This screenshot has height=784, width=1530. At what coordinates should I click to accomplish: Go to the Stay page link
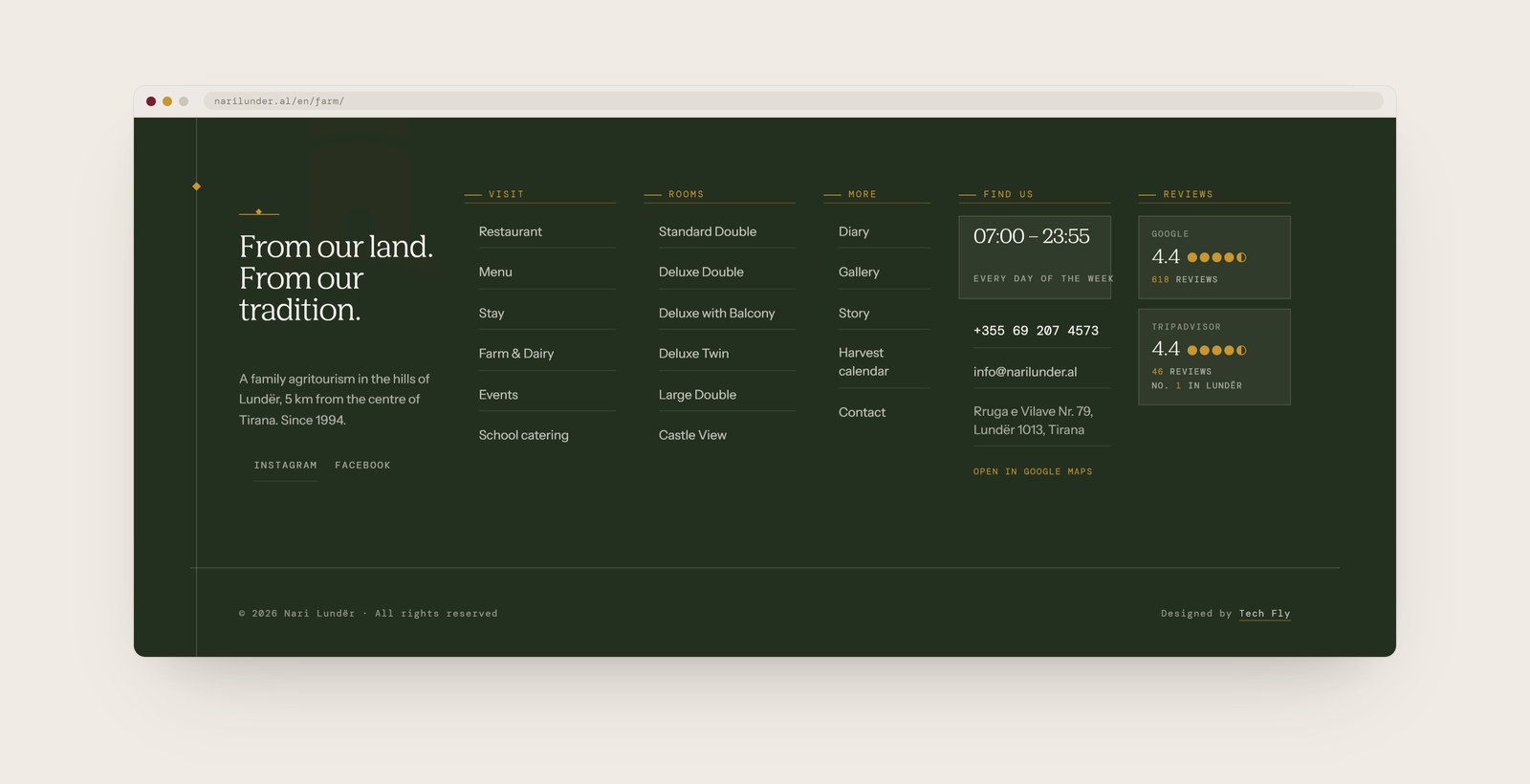[492, 313]
